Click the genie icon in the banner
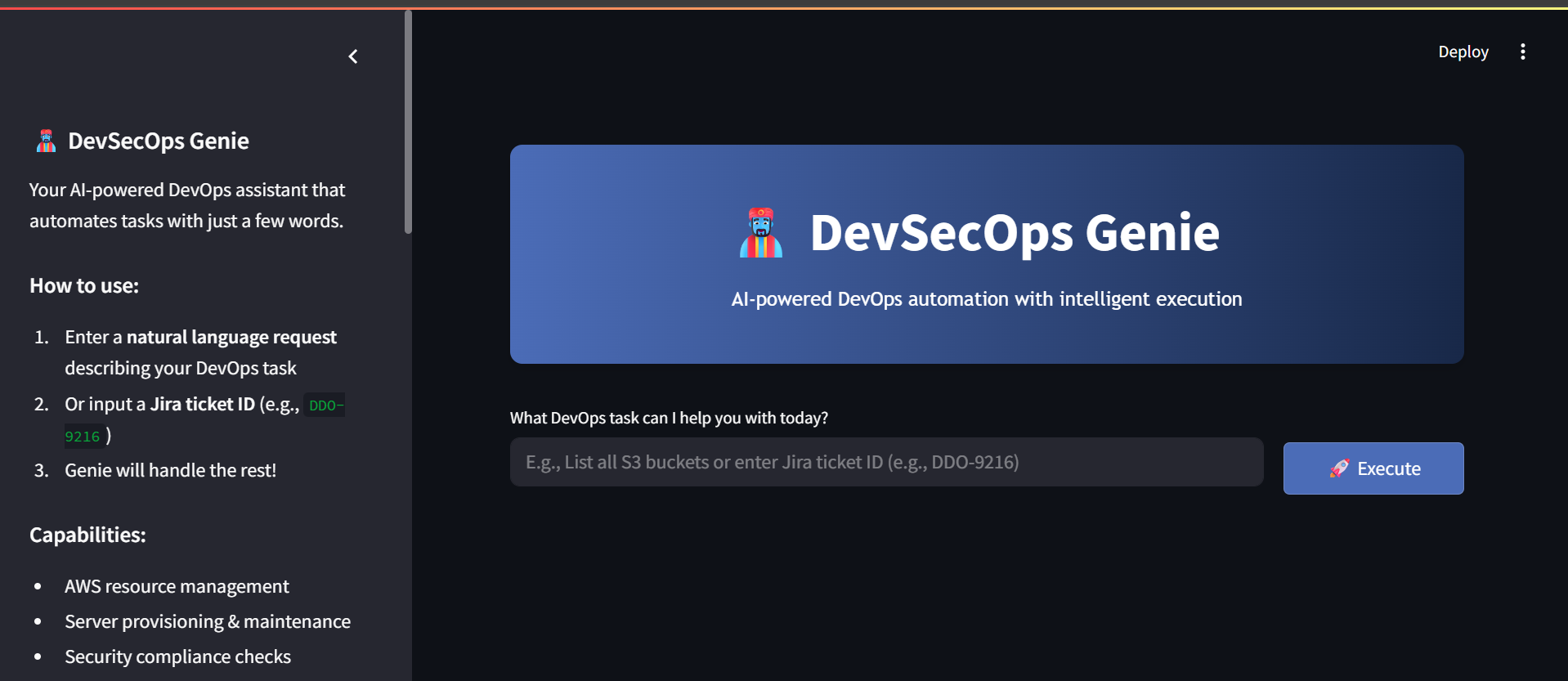The width and height of the screenshot is (1568, 681). click(x=761, y=233)
